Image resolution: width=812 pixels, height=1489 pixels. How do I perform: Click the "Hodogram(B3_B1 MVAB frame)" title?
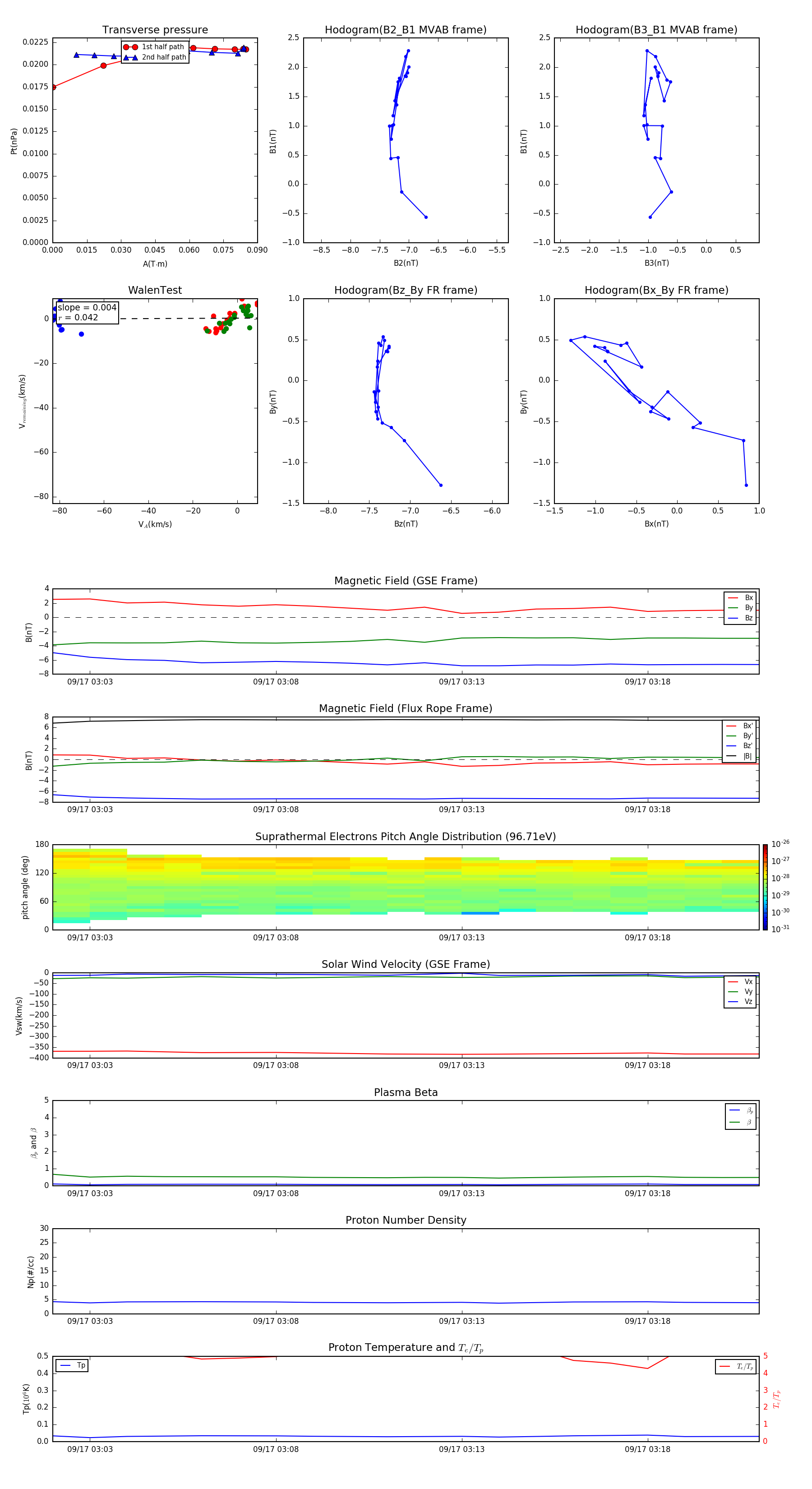tap(656, 30)
